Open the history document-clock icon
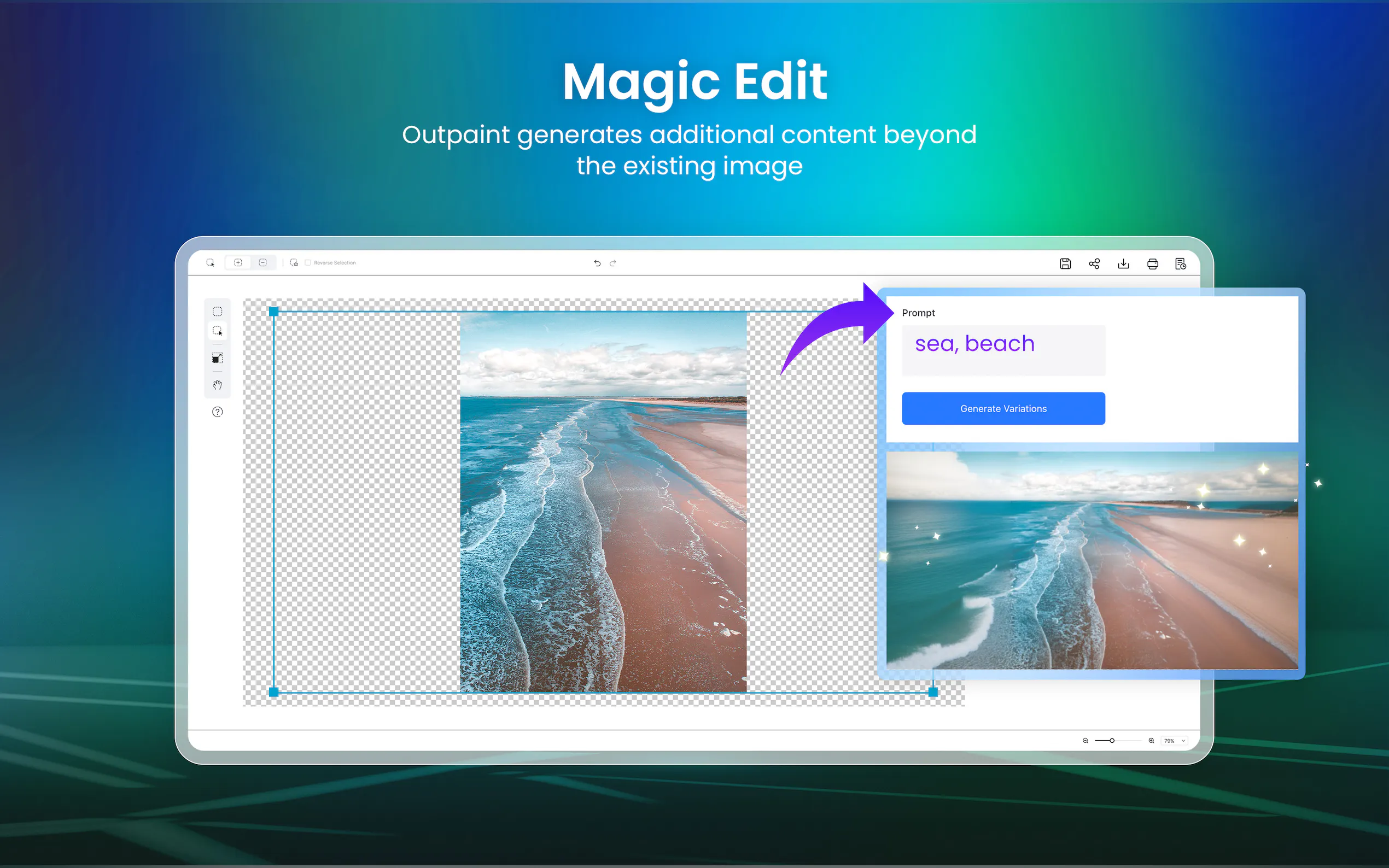The height and width of the screenshot is (868, 1389). coord(1180,263)
